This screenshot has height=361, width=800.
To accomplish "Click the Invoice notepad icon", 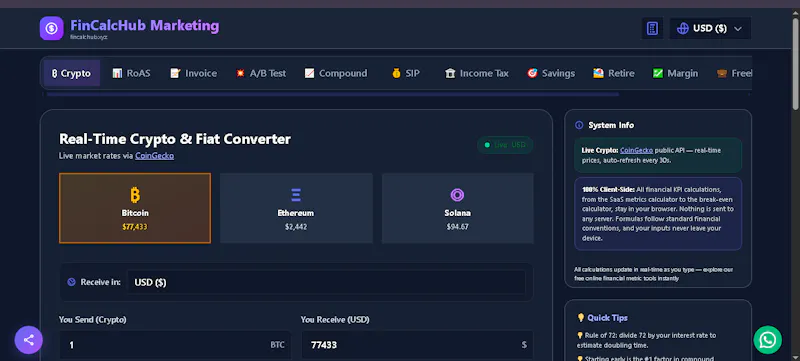I will (176, 73).
